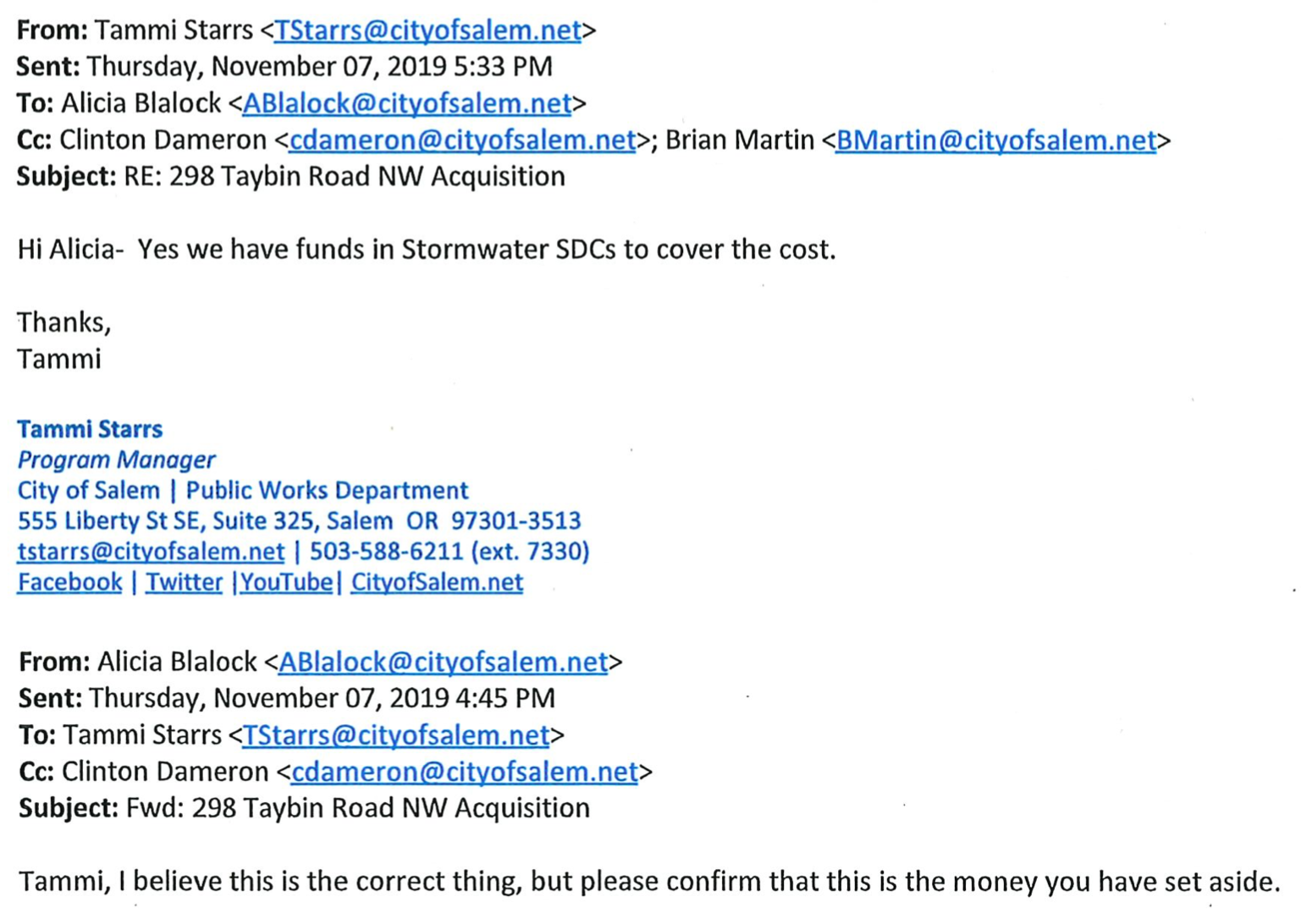Open ABlalock email link in top To line
The image size is (1312, 924).
tap(406, 103)
